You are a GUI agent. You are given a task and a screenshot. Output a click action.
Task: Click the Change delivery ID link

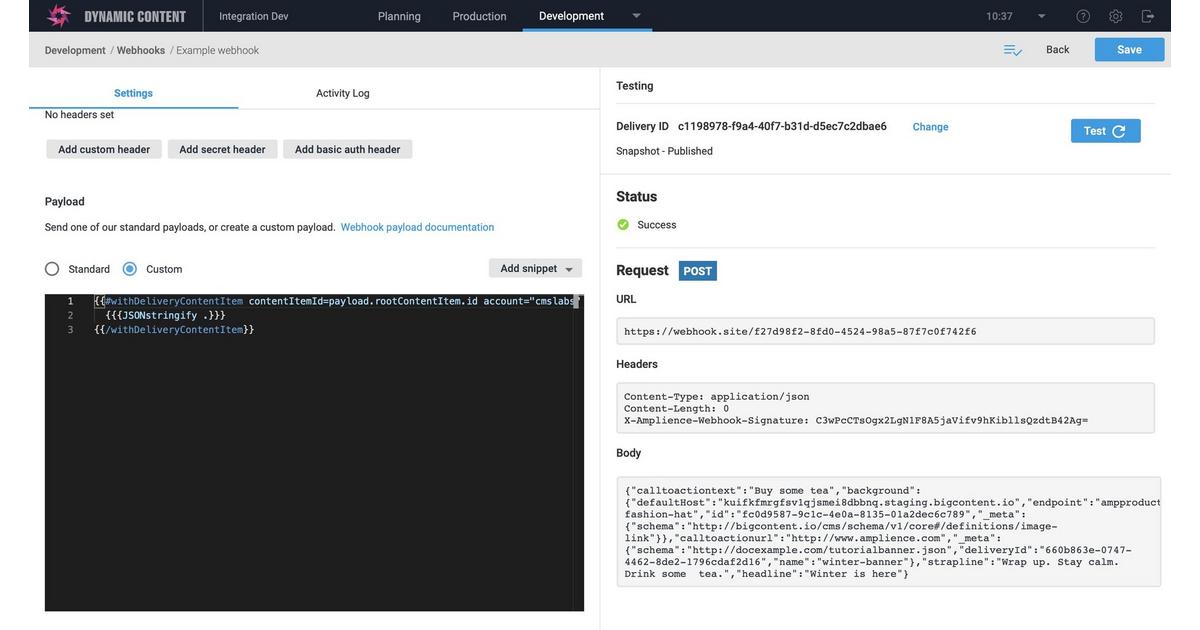pos(930,127)
